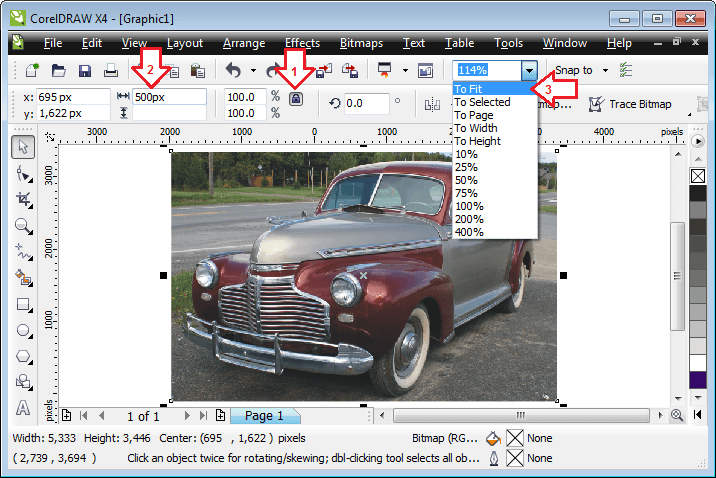Open the Snap to dropdown
This screenshot has height=478, width=716.
pyautogui.click(x=580, y=71)
